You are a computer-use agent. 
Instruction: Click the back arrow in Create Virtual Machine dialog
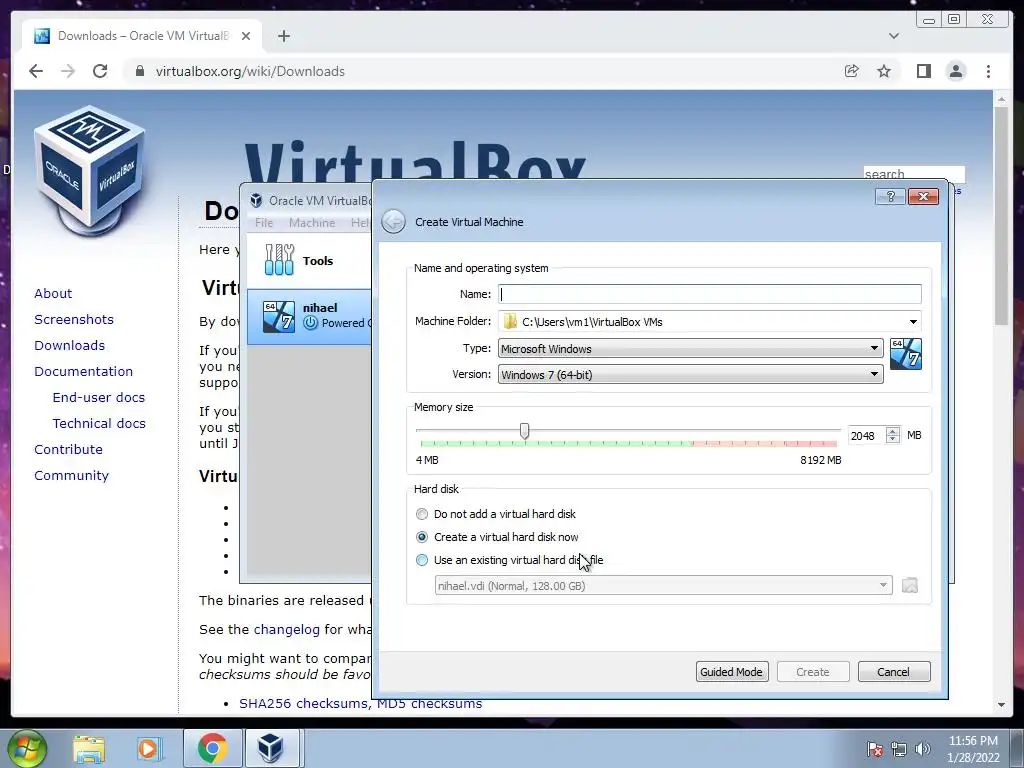tap(393, 221)
